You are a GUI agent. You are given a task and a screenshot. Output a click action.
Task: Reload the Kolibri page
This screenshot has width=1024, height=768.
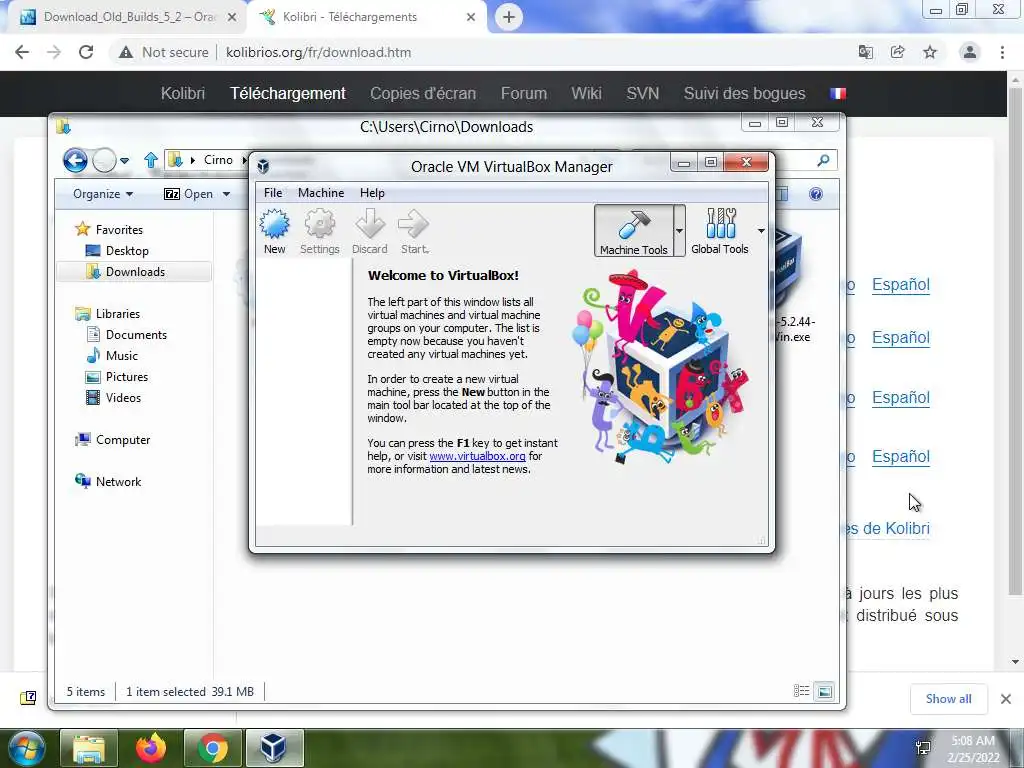86,52
